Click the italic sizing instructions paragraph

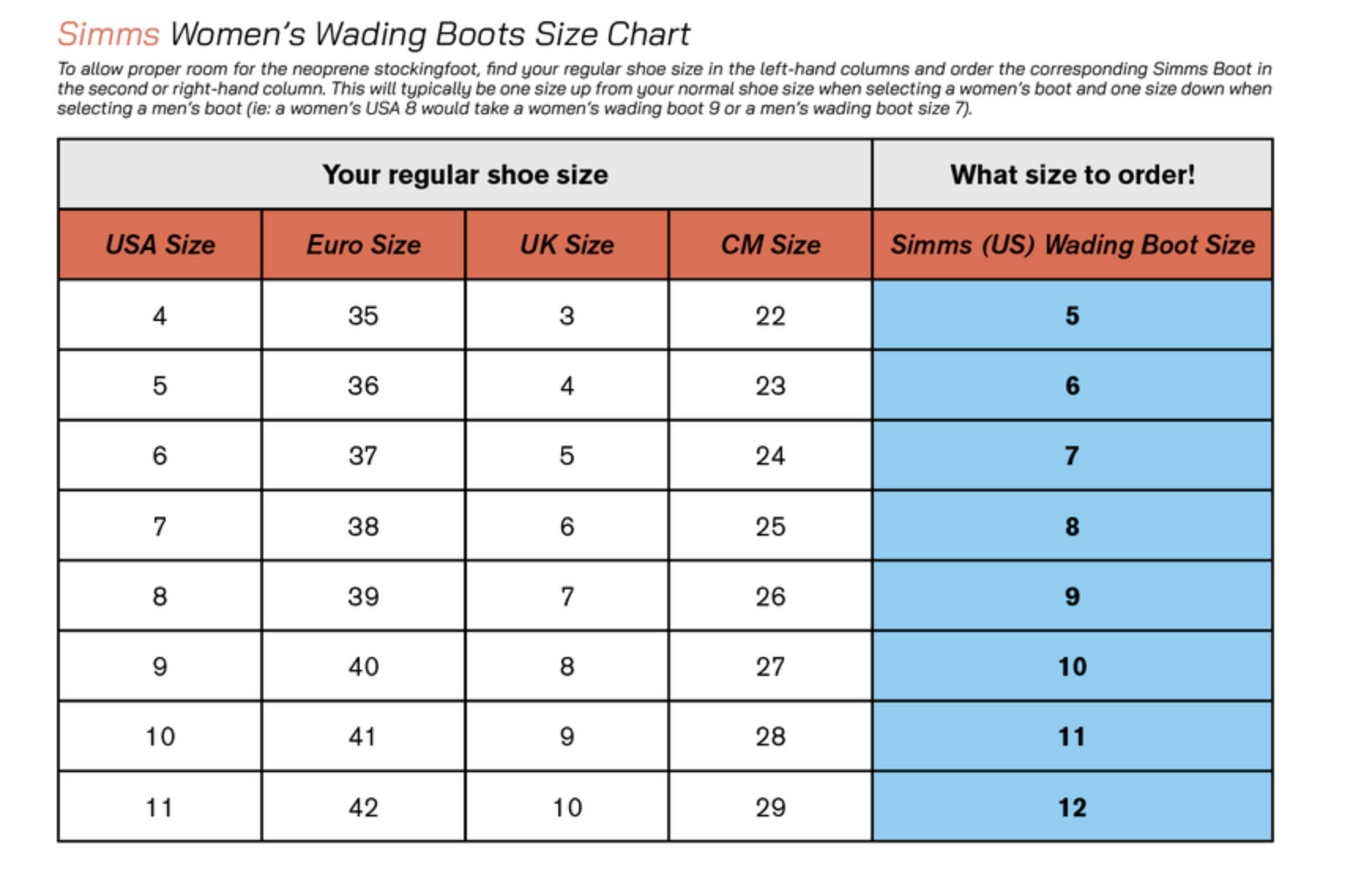(x=664, y=88)
